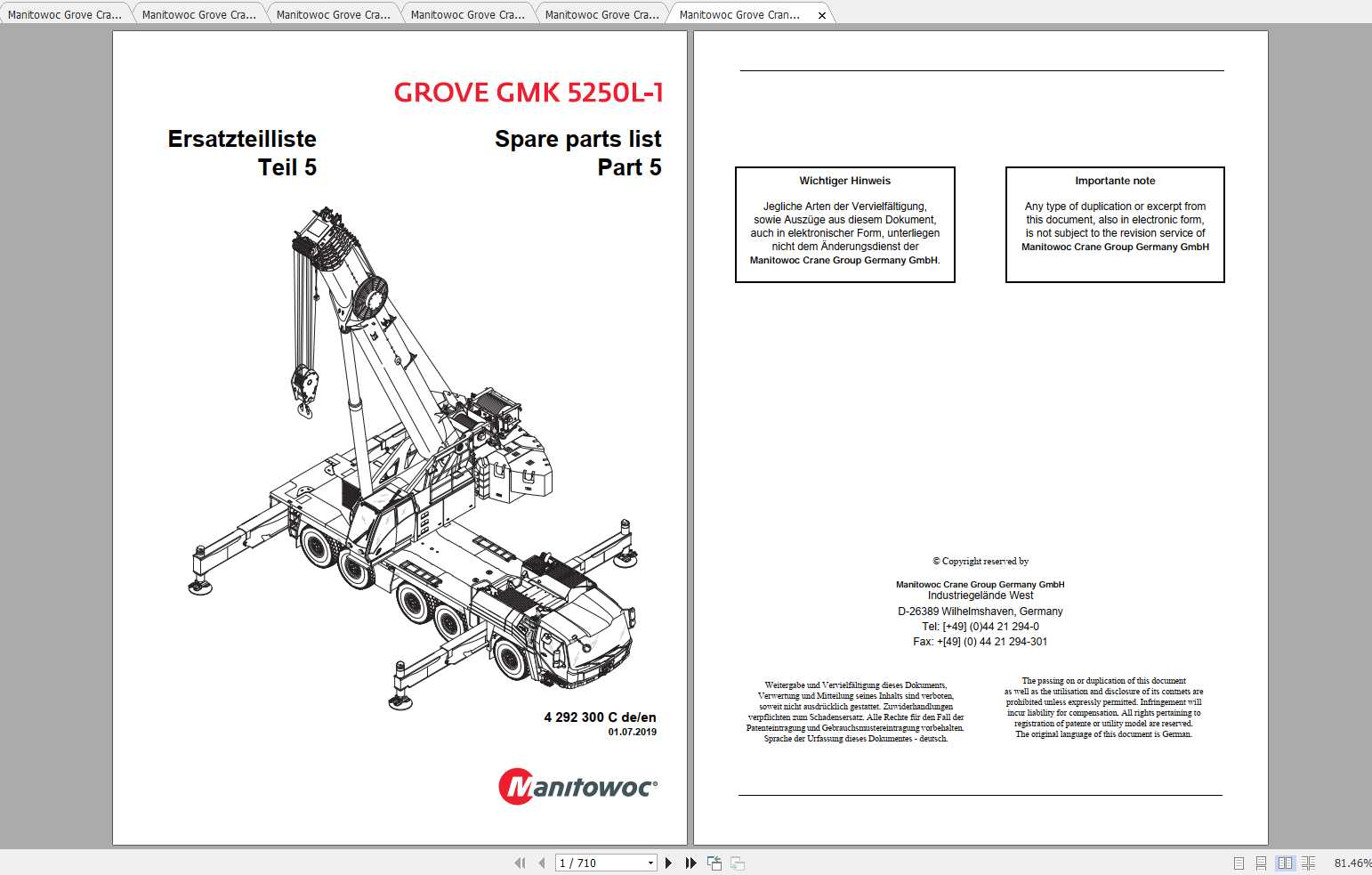The width and height of the screenshot is (1372, 875).
Task: Open the page number dropdown list
Action: pyautogui.click(x=650, y=863)
